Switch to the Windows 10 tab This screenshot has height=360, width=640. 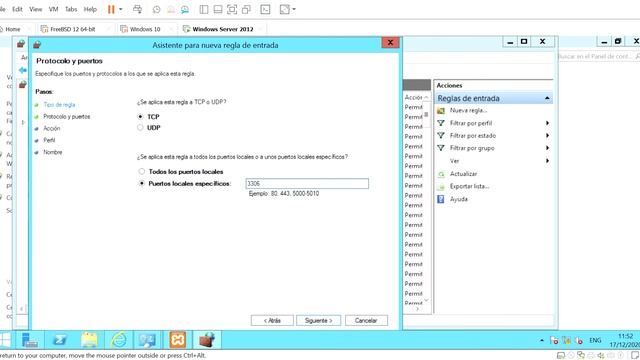point(145,29)
